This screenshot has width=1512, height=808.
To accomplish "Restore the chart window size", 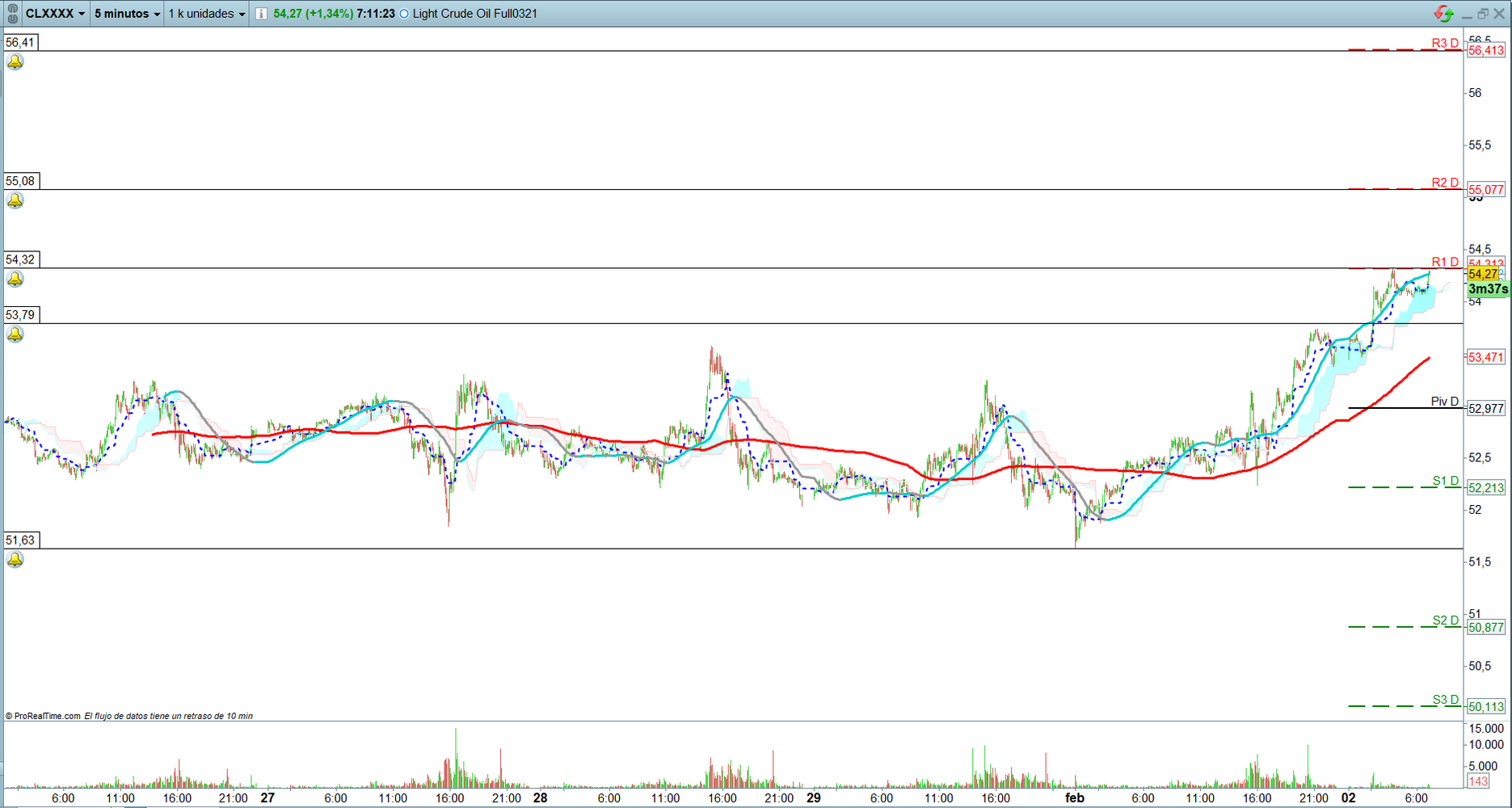I will click(x=1483, y=14).
